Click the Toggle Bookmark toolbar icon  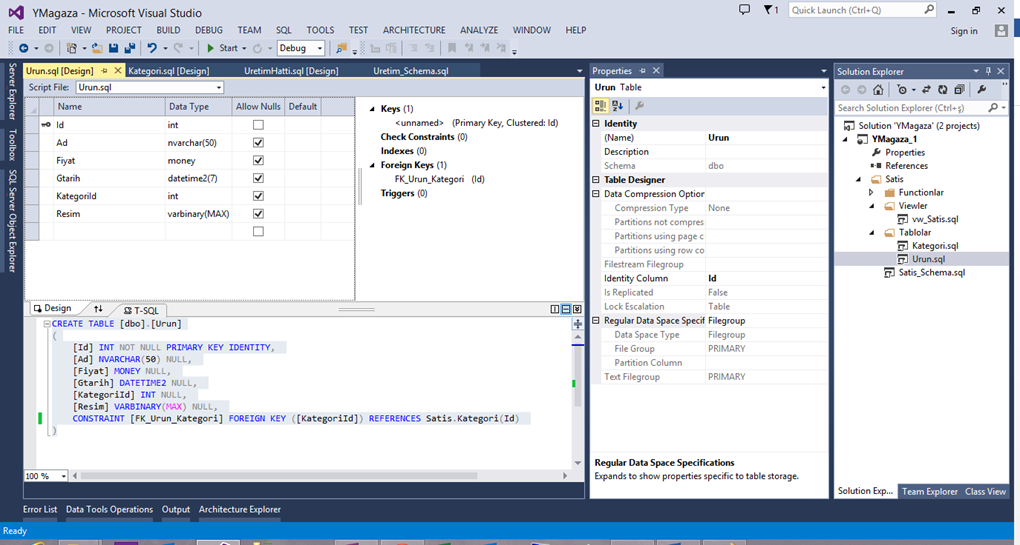452,48
